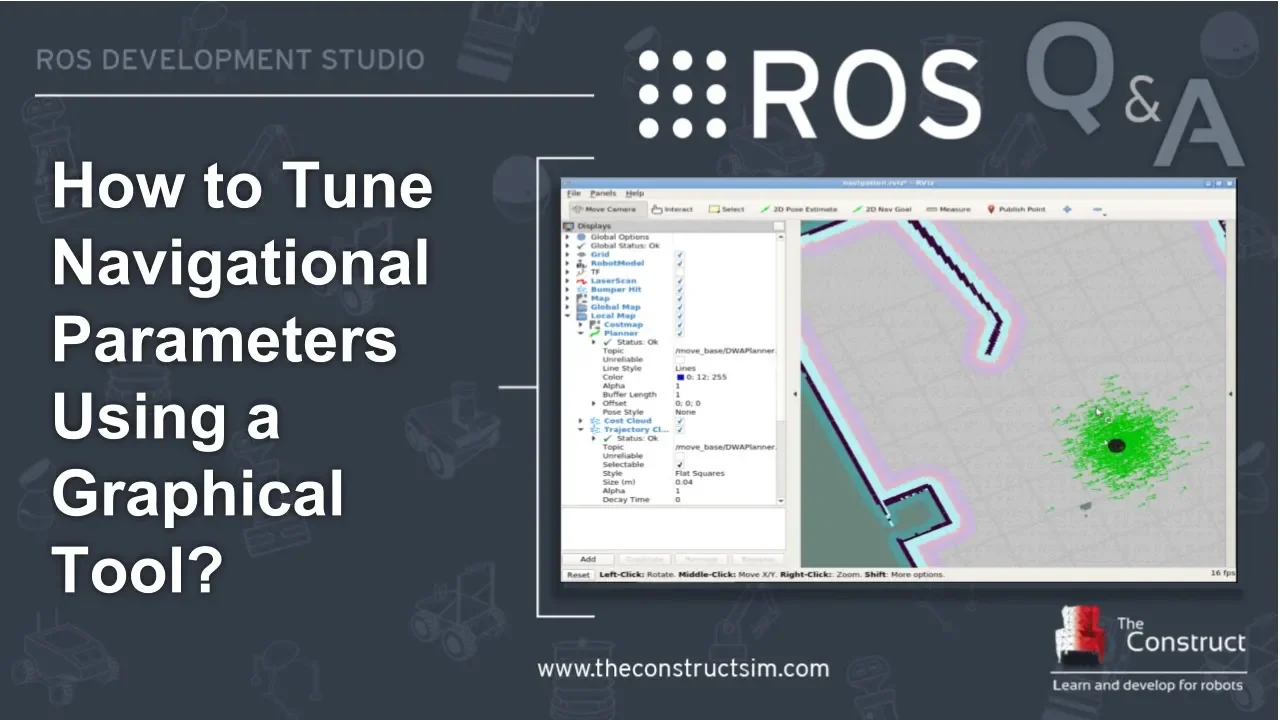Pick the 2D Nav Goal tool
Viewport: 1280px width, 720px height.
point(881,209)
